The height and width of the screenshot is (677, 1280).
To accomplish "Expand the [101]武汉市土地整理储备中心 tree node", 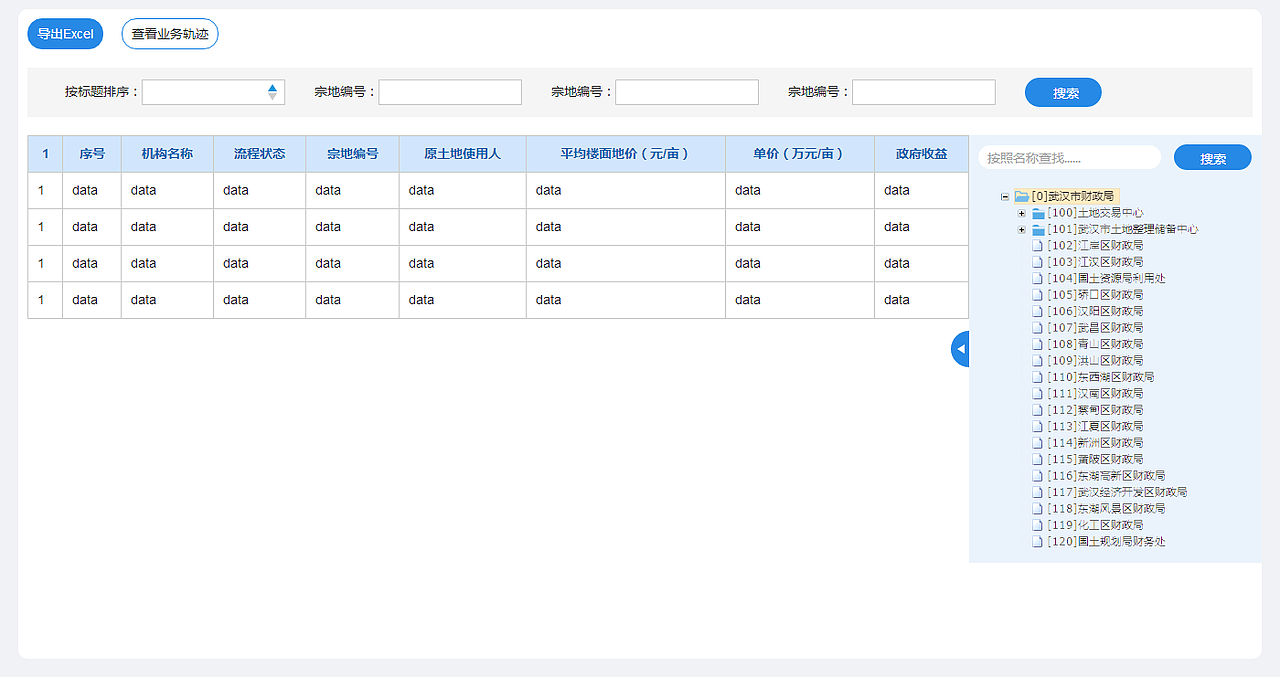I will (x=1022, y=229).
